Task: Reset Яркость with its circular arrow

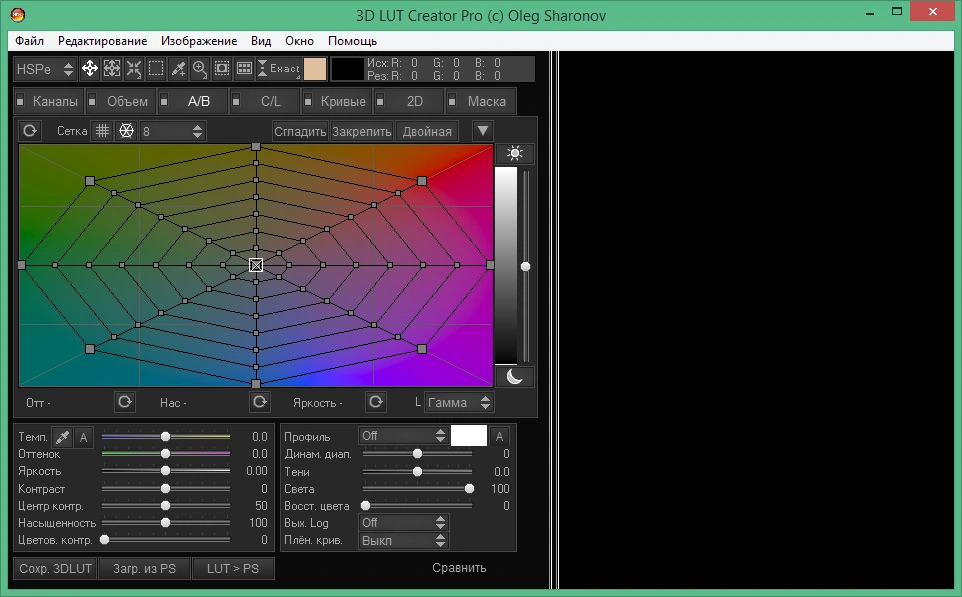Action: [375, 402]
